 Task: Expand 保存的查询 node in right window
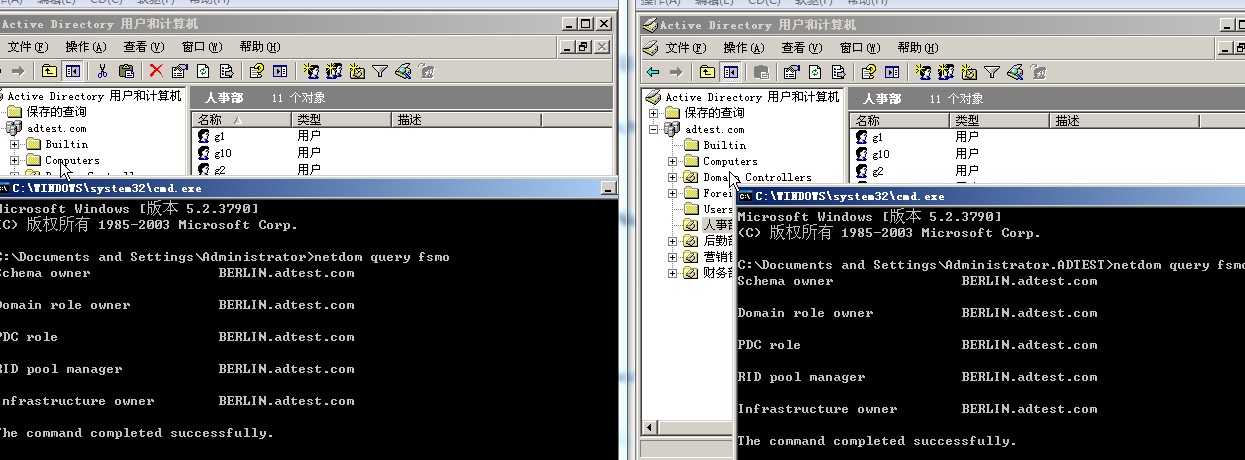[656, 113]
